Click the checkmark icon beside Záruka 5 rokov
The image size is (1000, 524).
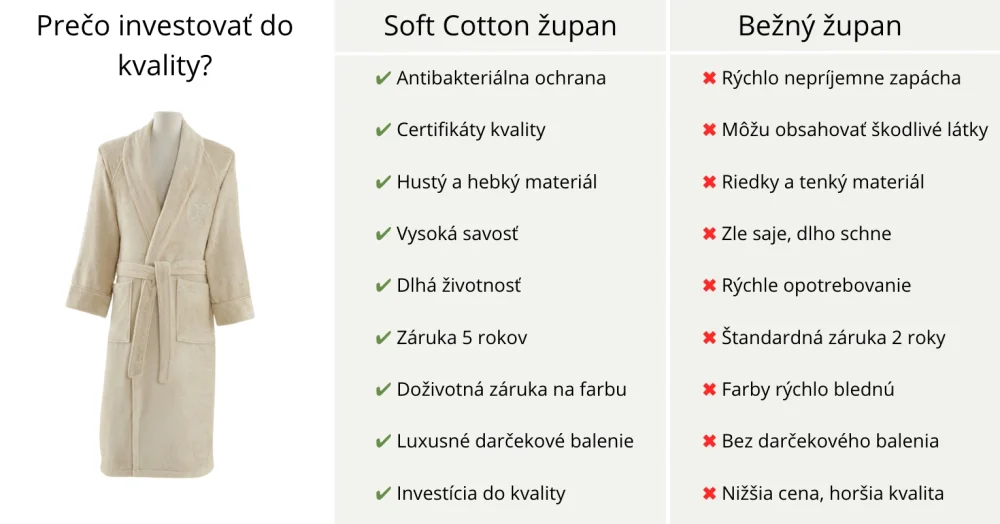(x=383, y=338)
